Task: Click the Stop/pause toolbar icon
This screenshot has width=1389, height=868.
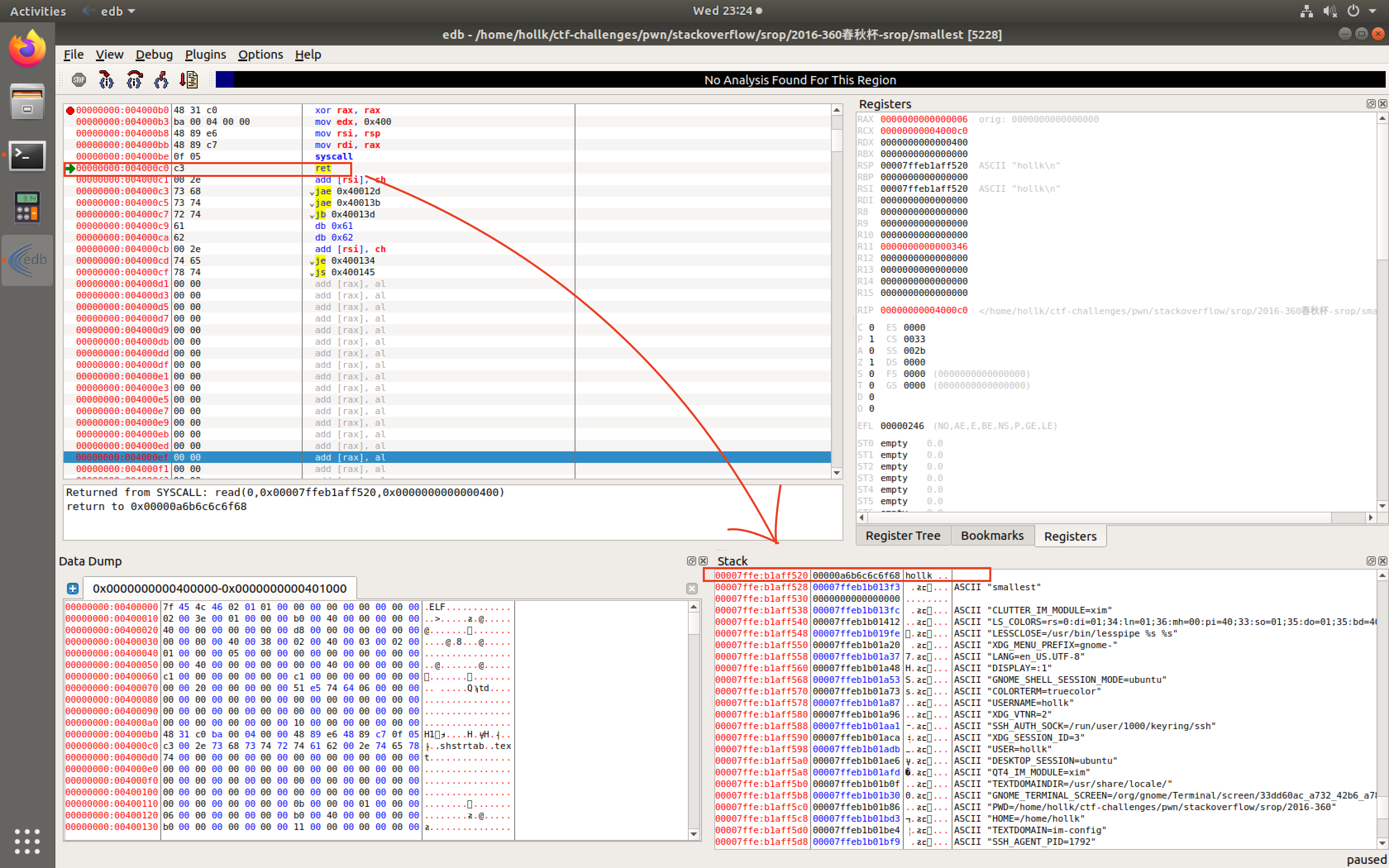Action: click(x=79, y=80)
